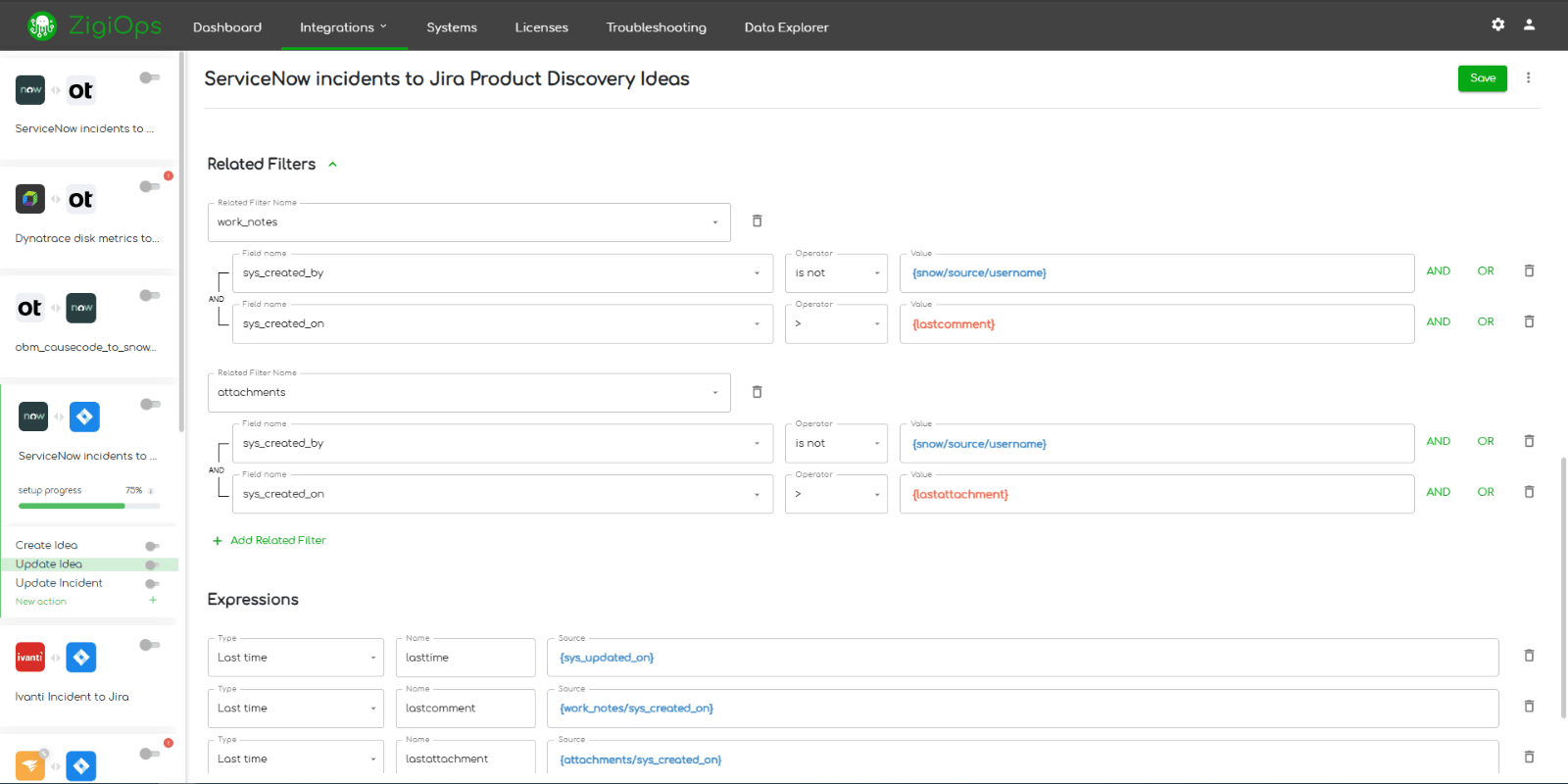Viewport: 1568px width, 784px height.
Task: Click AND on work_notes sys_created_by row
Action: click(1439, 271)
